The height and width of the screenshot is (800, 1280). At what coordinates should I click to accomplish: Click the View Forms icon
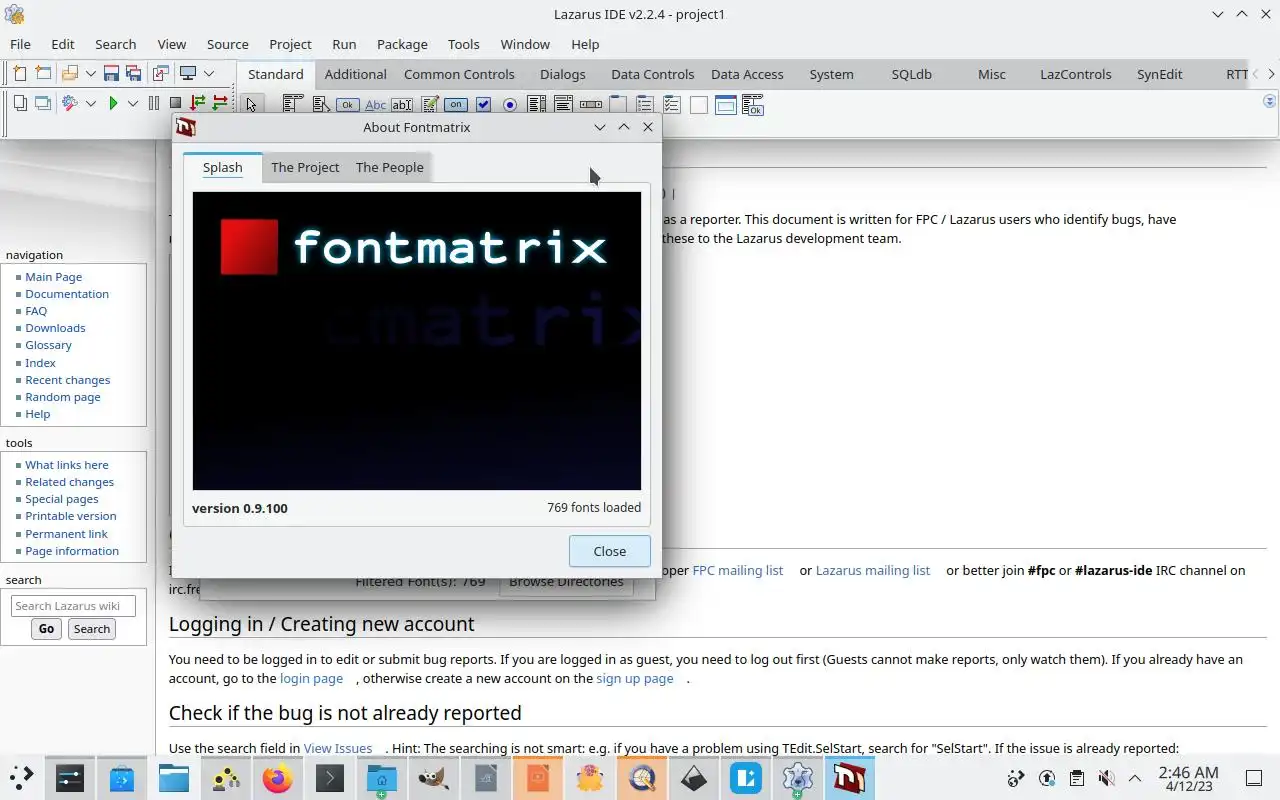pyautogui.click(x=43, y=103)
